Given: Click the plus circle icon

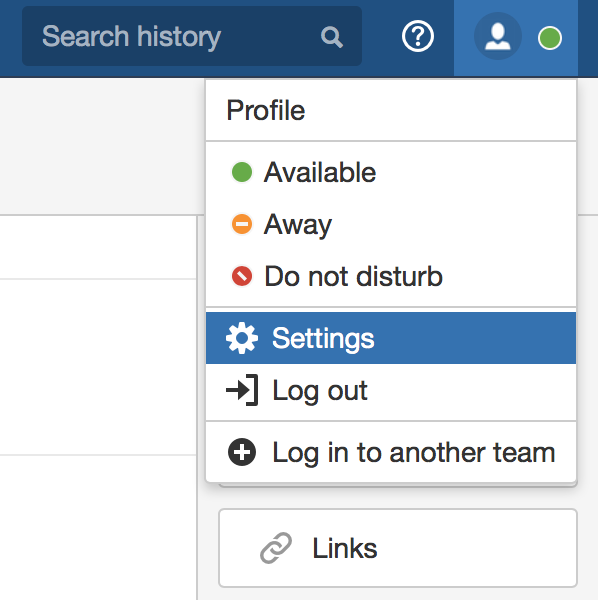Looking at the screenshot, I should click(x=242, y=452).
